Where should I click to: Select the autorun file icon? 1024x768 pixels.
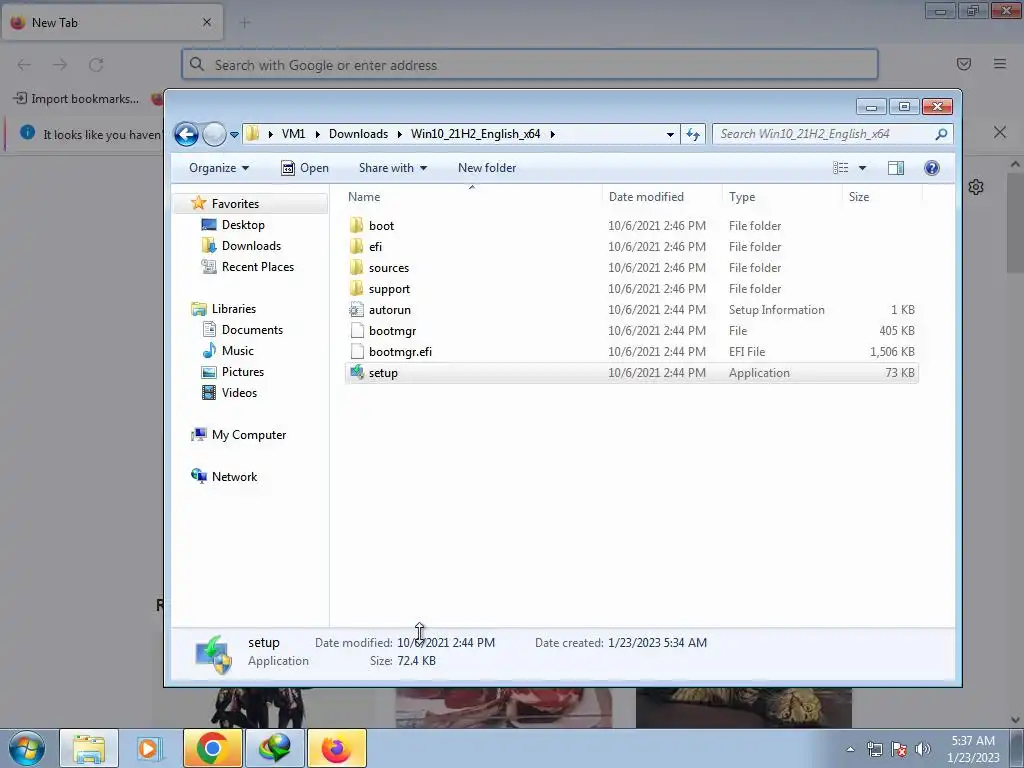point(357,310)
